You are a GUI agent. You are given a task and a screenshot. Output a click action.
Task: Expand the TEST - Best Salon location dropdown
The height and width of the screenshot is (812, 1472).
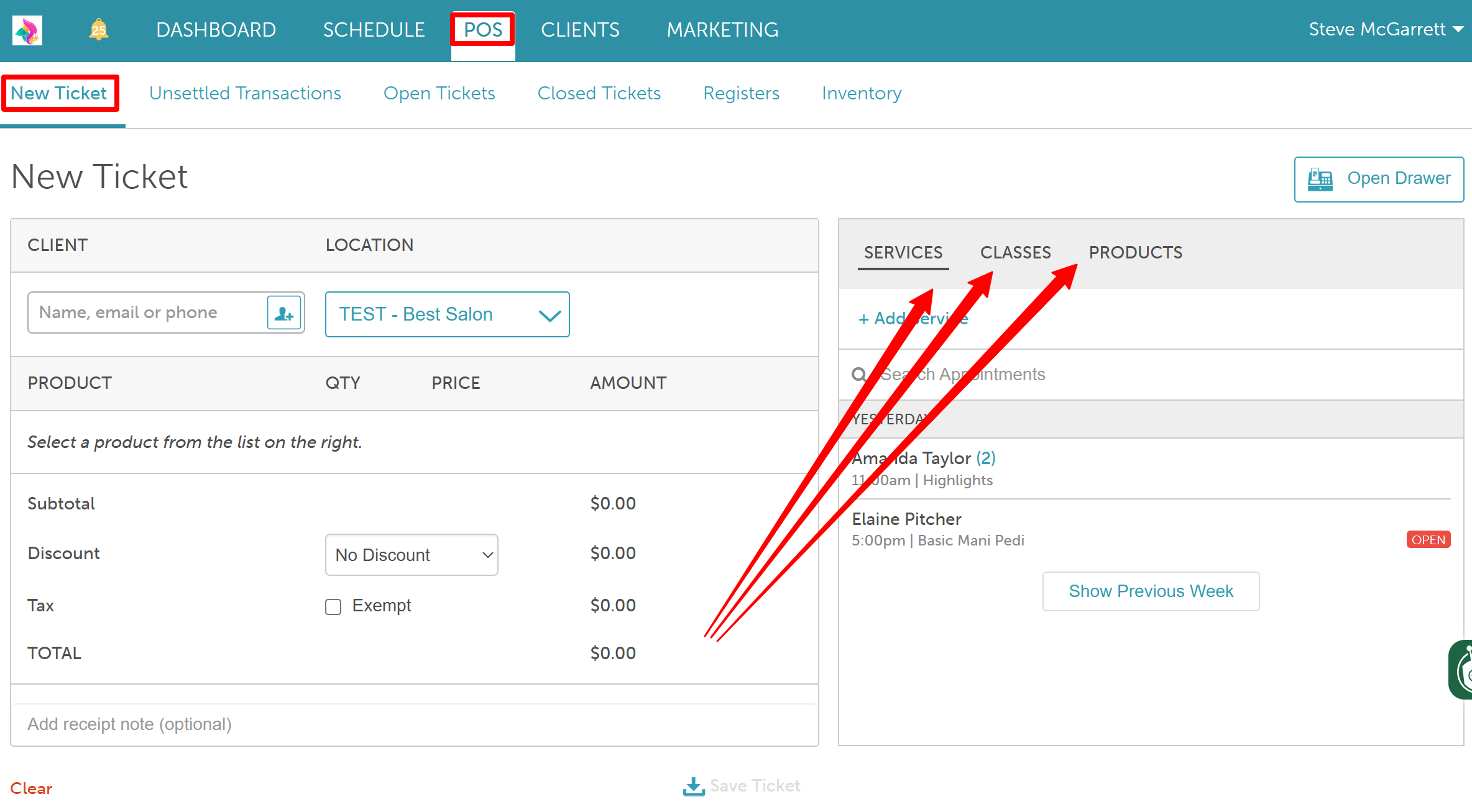(x=447, y=314)
